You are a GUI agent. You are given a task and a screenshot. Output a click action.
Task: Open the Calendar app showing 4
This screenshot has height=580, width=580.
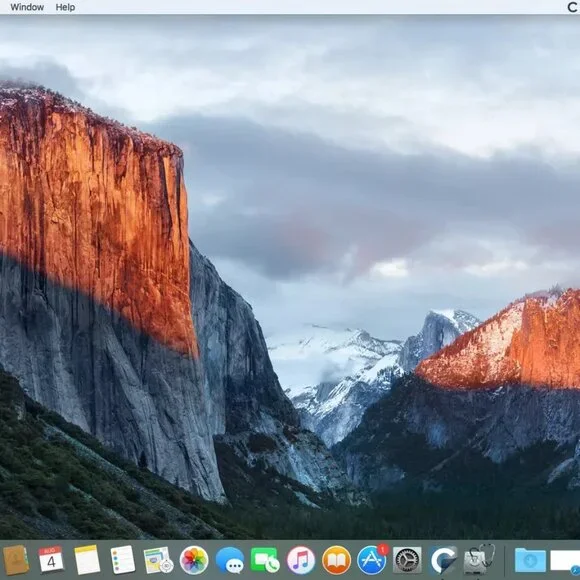pyautogui.click(x=51, y=560)
